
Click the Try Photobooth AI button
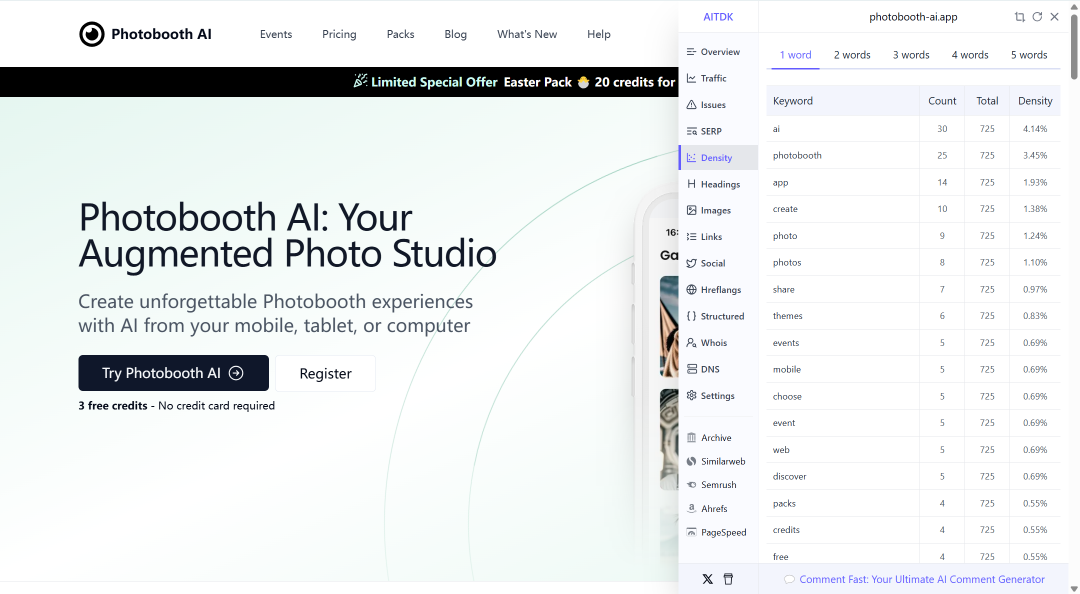pyautogui.click(x=174, y=373)
